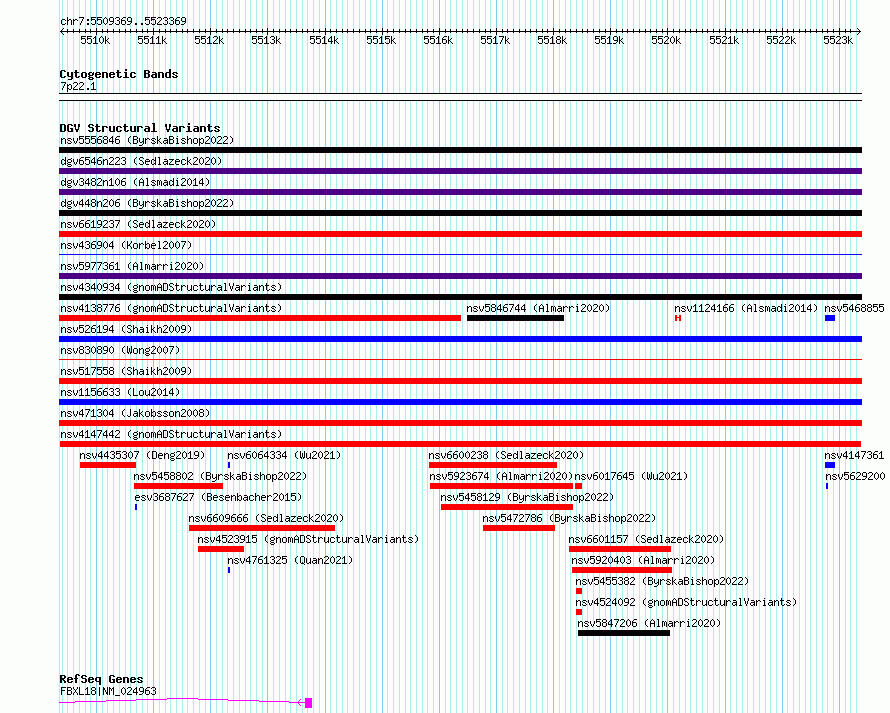Click the 5520k ruler position
890x713 pixels.
tap(666, 40)
